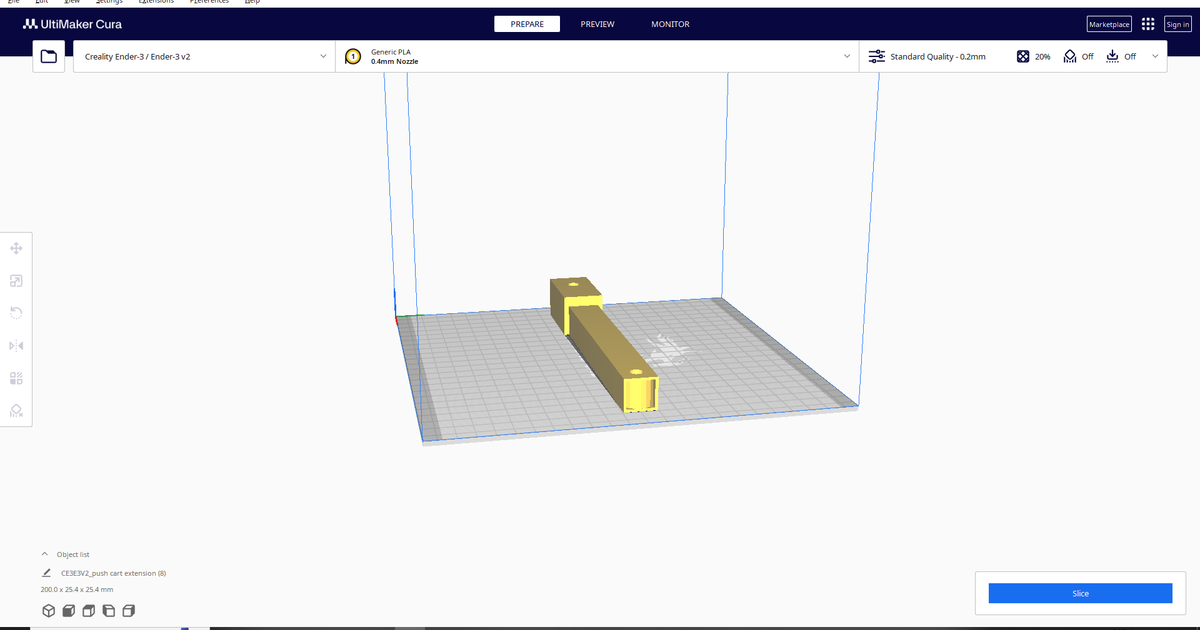This screenshot has width=1200, height=630.
Task: Click the support structure icon
Action: tap(1069, 57)
